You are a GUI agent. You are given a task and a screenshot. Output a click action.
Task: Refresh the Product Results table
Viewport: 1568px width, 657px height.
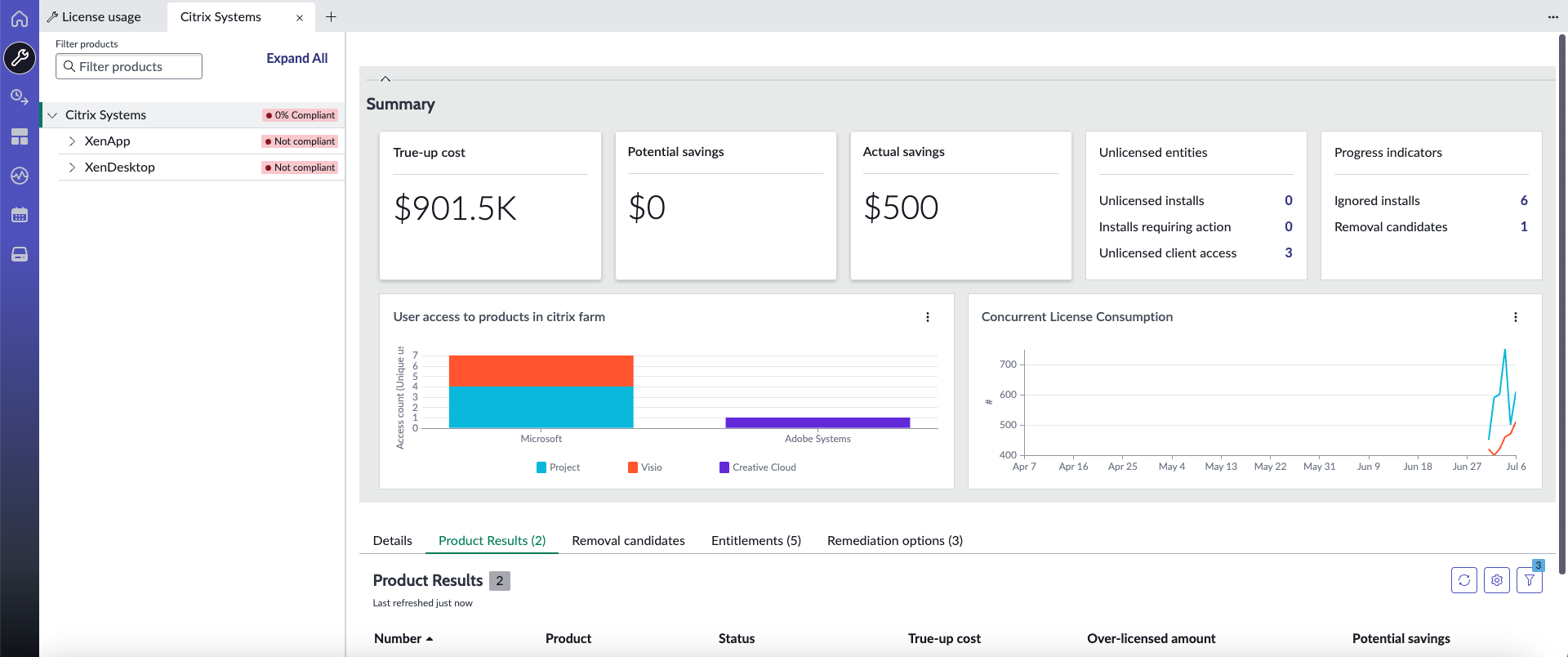point(1464,580)
